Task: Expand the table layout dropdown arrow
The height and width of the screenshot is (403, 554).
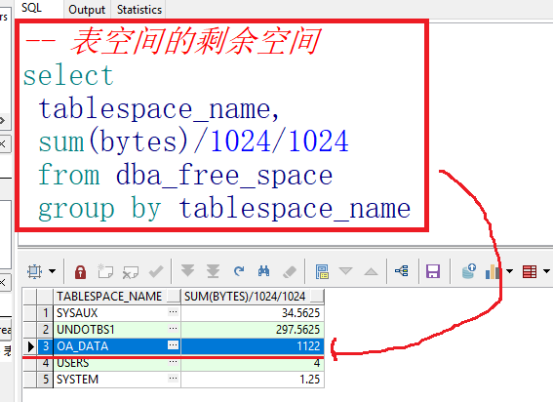Action: 546,271
